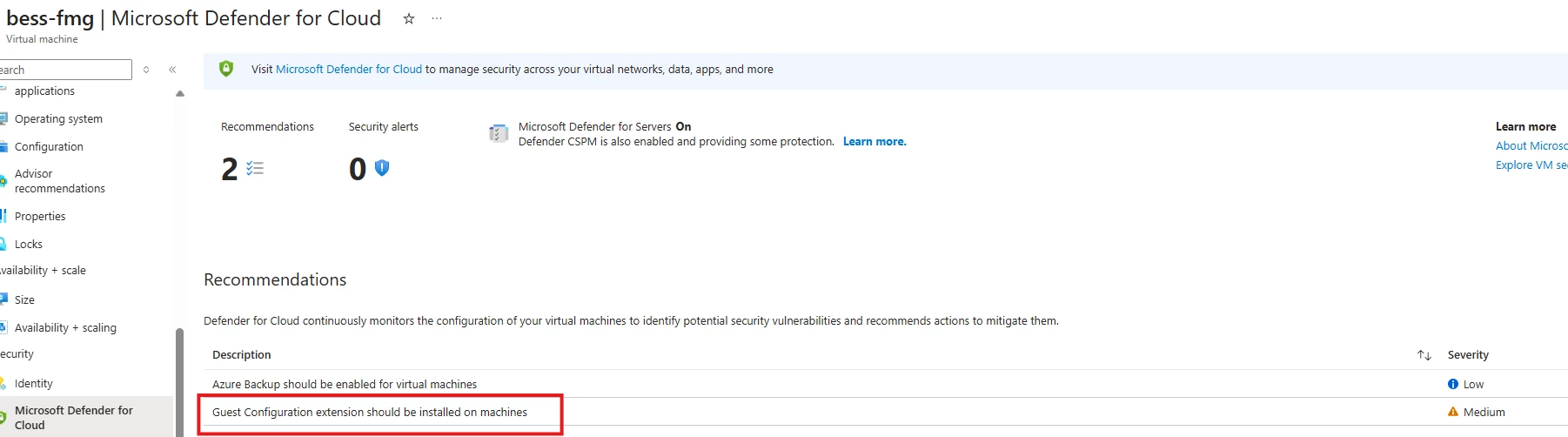Open Configuration in the sidebar
The image size is (1568, 437).
coord(49,146)
